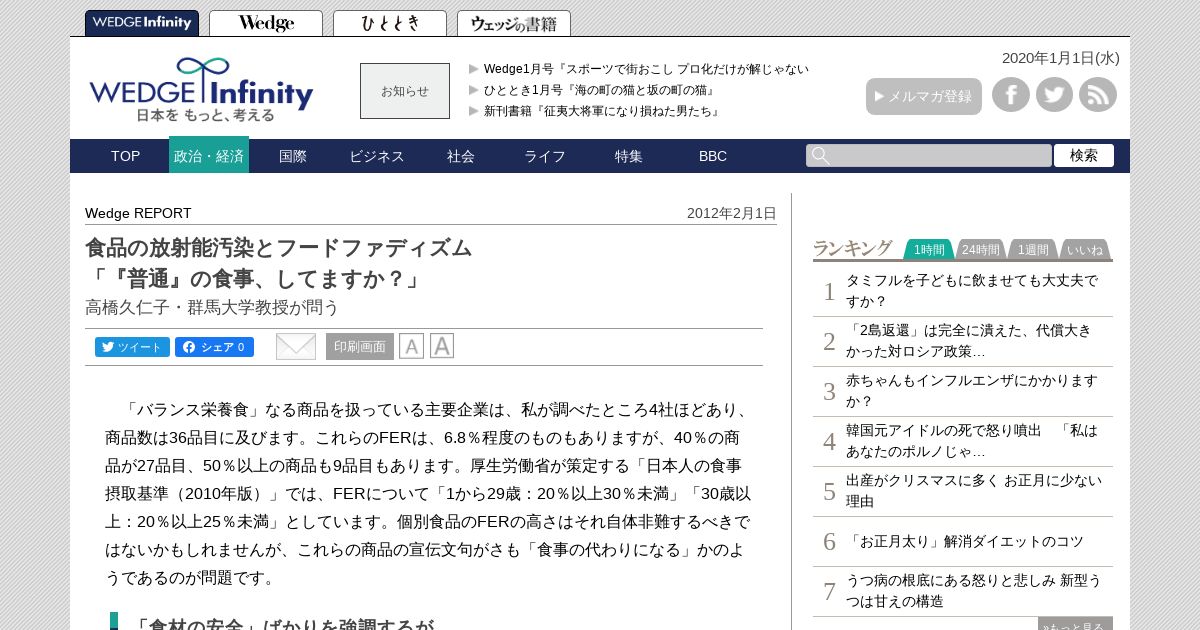The image size is (1200, 630).
Task: Open BBC navigation item
Action: 713,156
